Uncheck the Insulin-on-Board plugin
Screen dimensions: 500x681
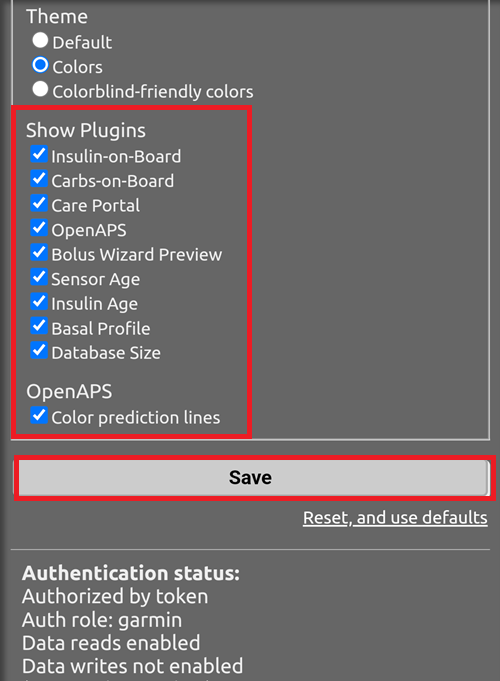click(x=39, y=154)
